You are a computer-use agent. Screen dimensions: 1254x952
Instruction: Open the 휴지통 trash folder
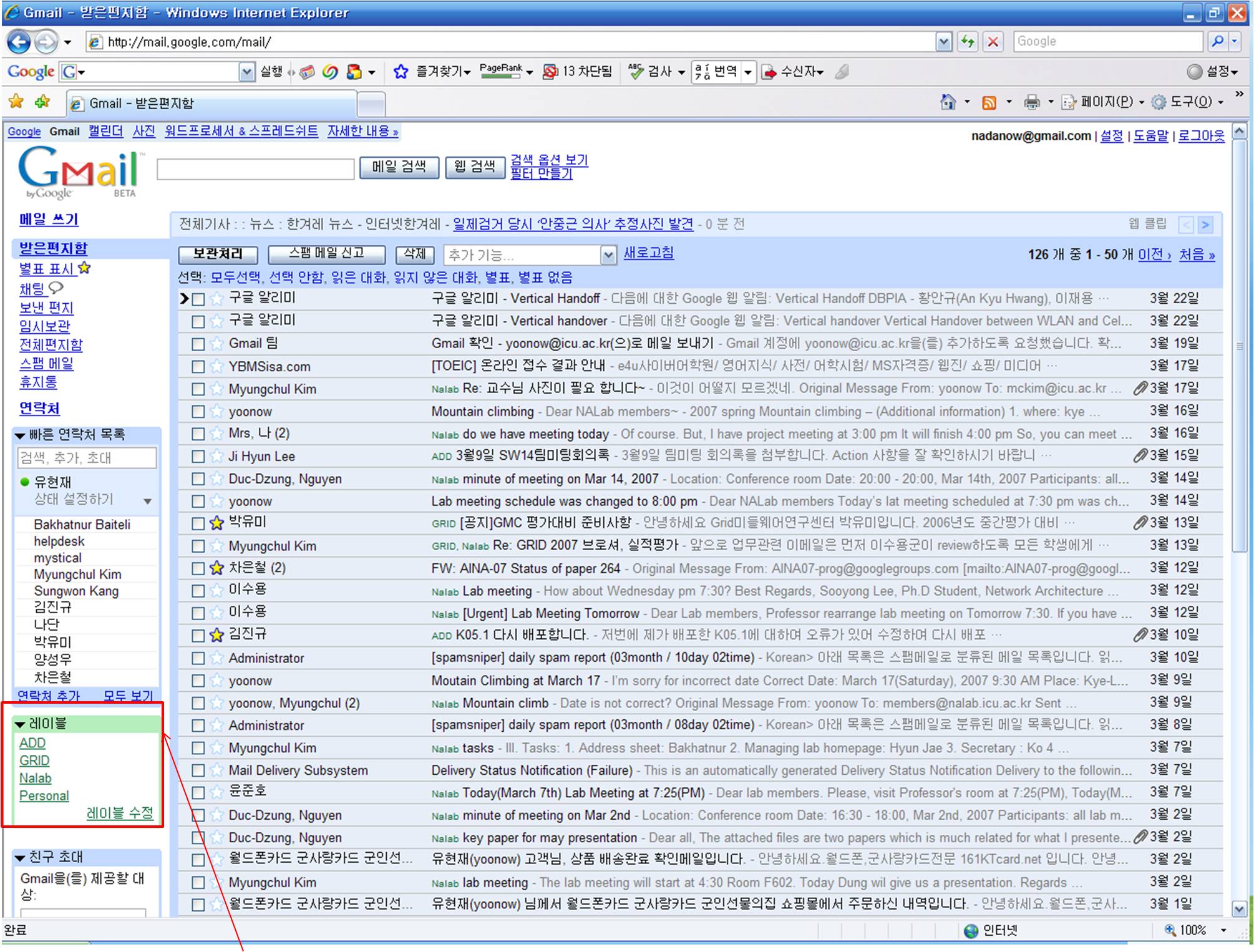[38, 382]
